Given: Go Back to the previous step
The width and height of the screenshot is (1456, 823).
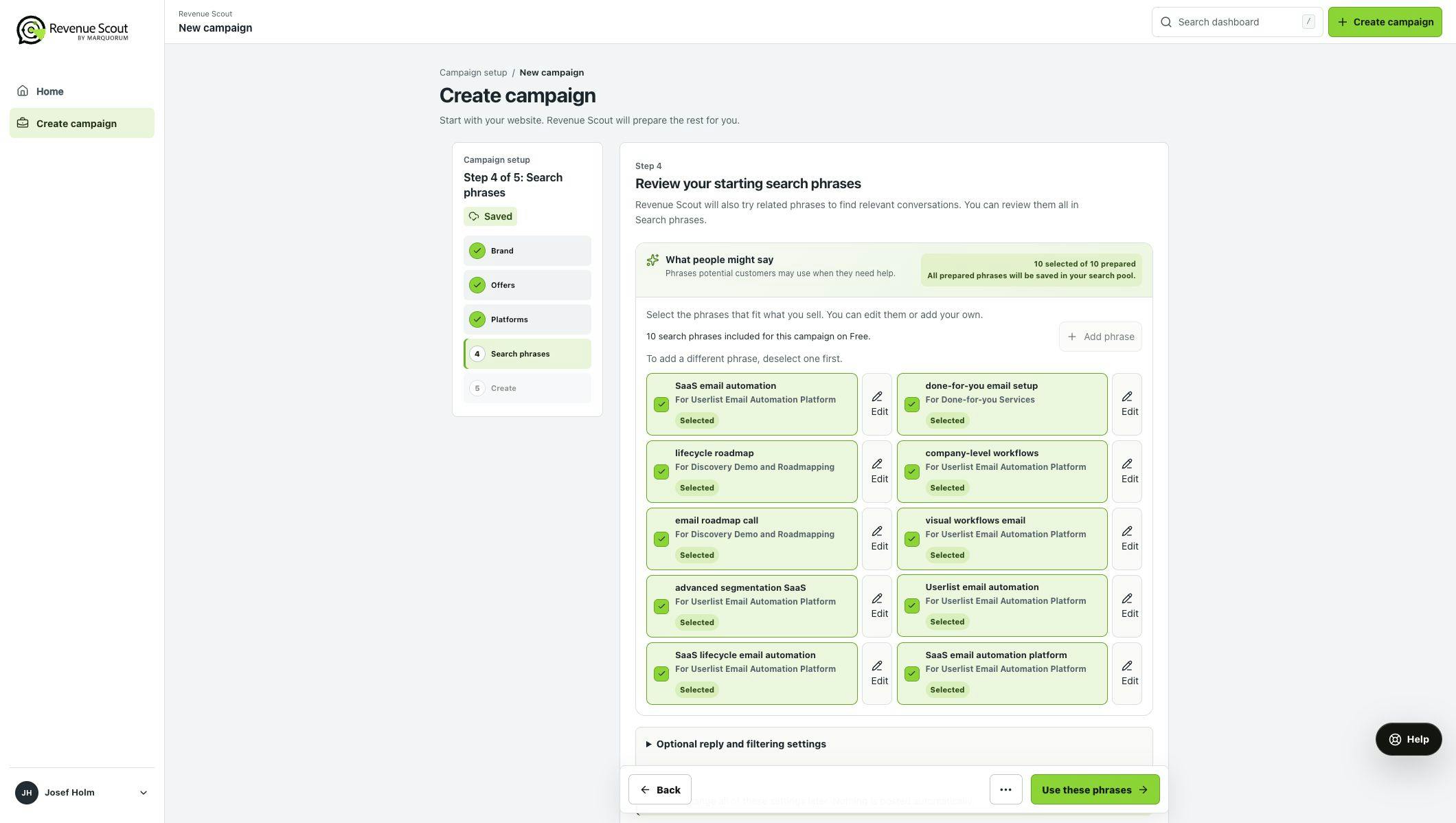Looking at the screenshot, I should pos(660,789).
